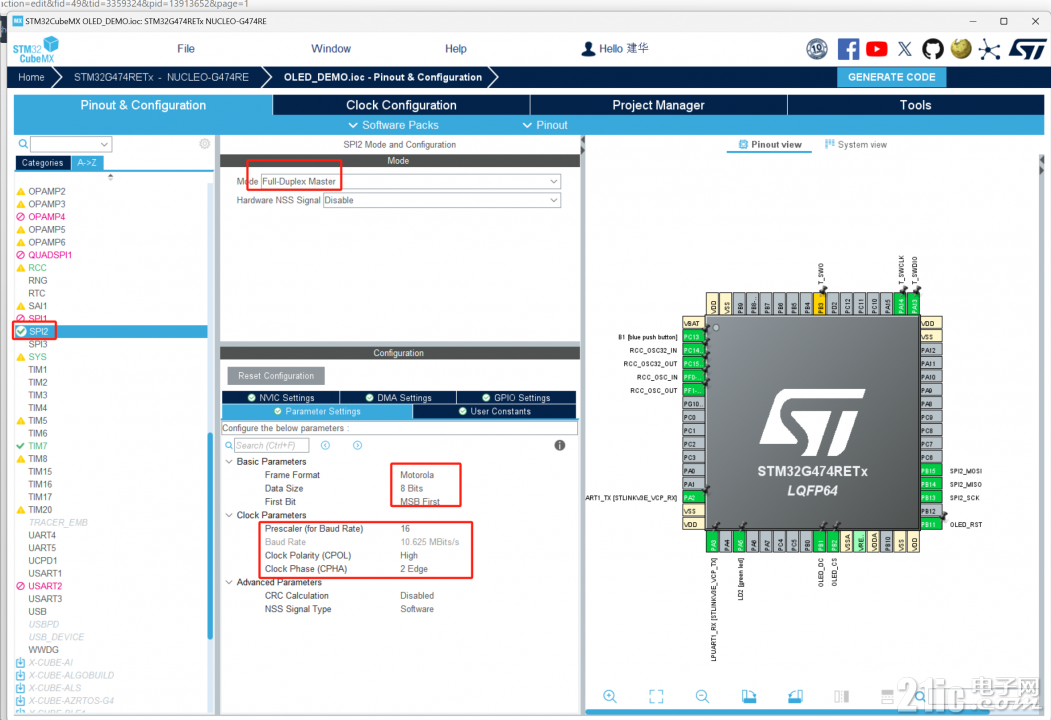
Task: Go to Home breadcrumb
Action: tap(32, 77)
